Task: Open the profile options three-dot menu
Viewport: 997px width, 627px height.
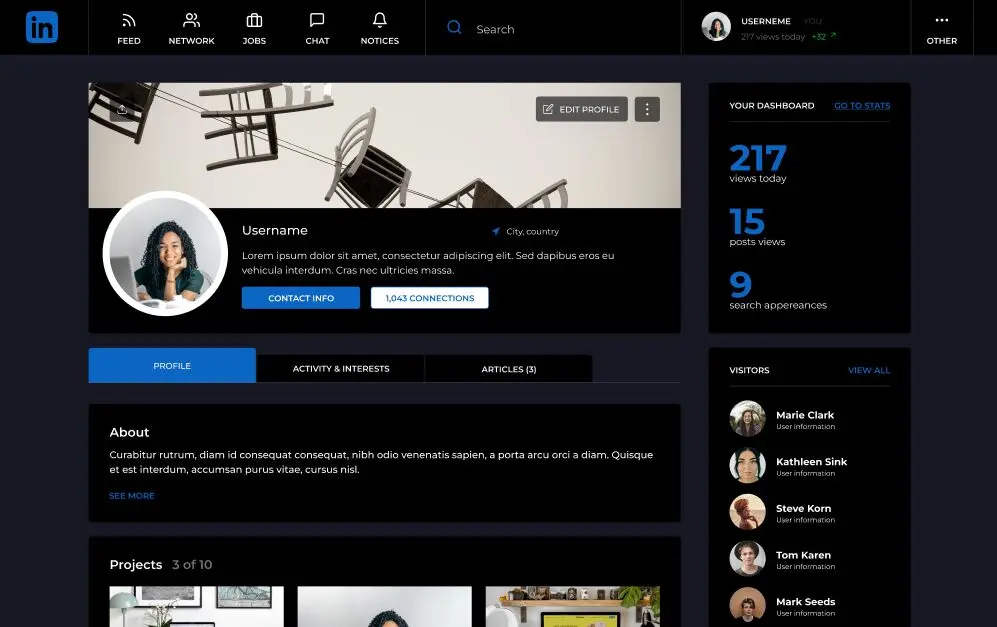Action: 647,109
